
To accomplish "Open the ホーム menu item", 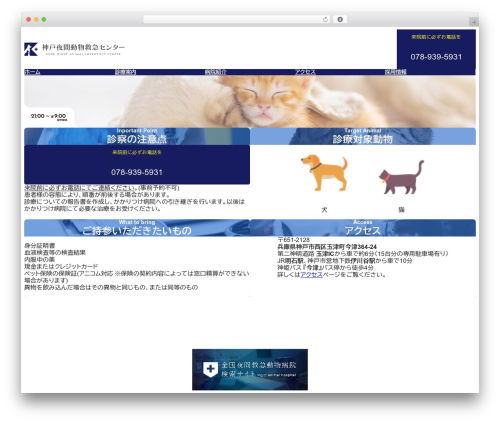I will tap(32, 72).
